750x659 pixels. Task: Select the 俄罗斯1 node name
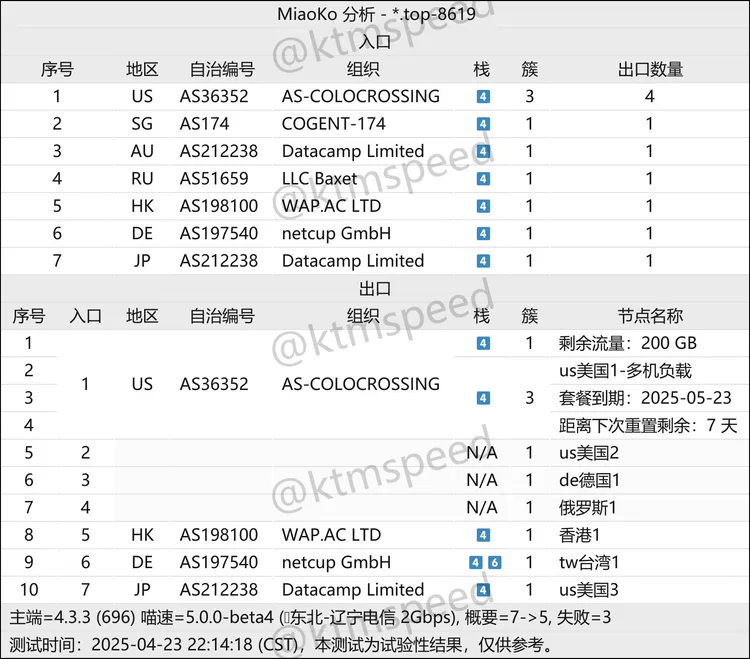pyautogui.click(x=587, y=508)
